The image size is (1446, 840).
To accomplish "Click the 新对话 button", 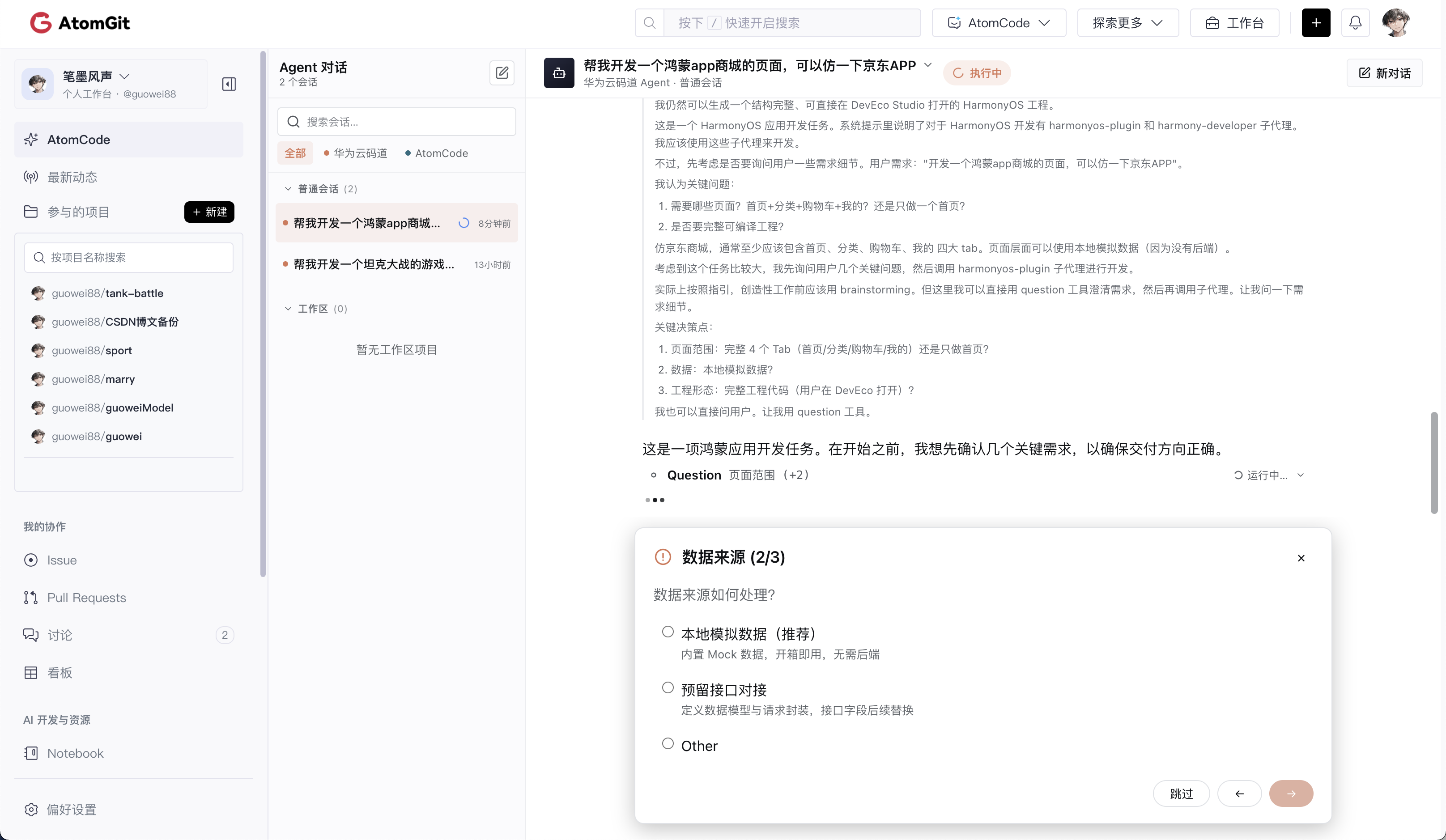I will (x=1384, y=73).
